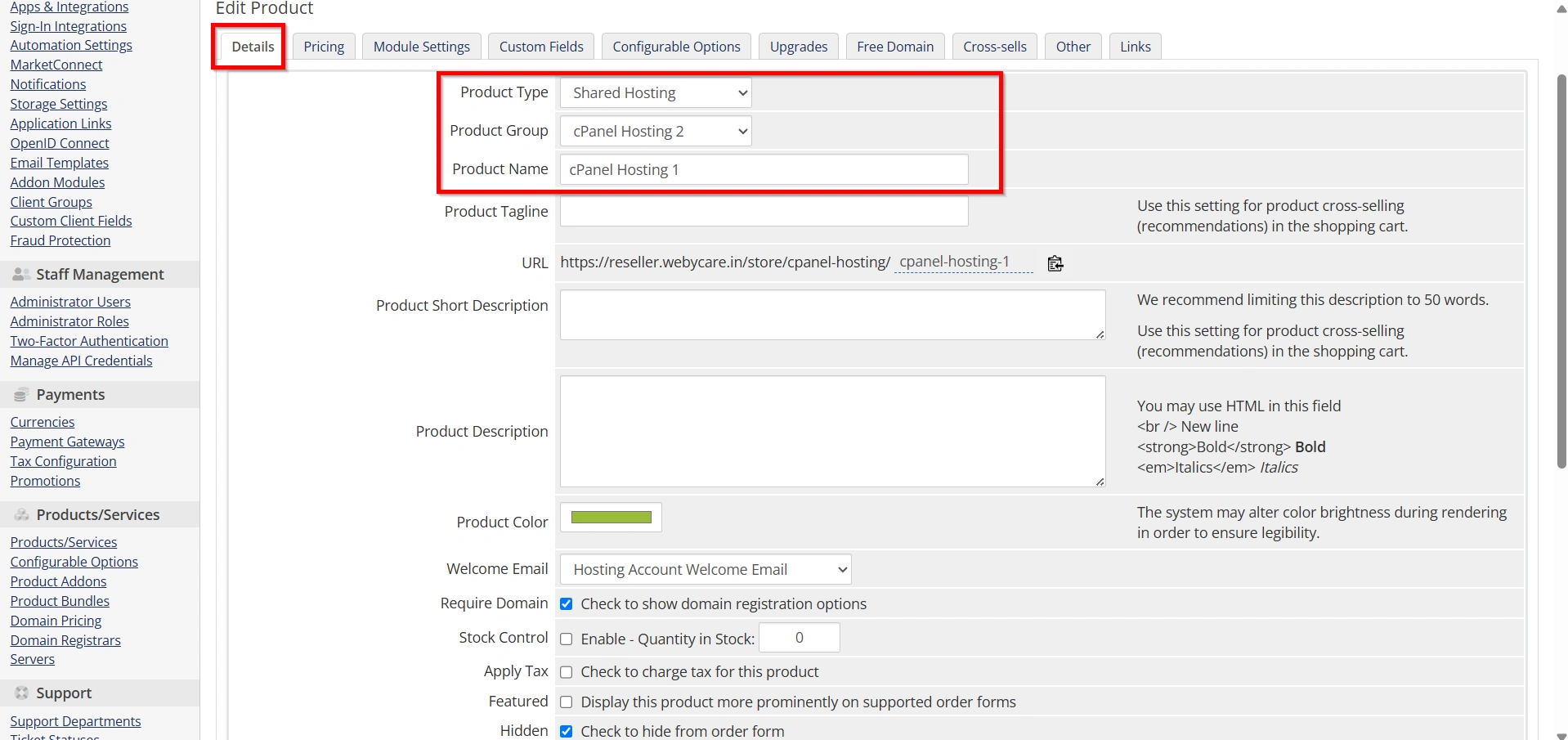This screenshot has width=1568, height=740.
Task: Open Manage API Credentials link
Action: 81,361
